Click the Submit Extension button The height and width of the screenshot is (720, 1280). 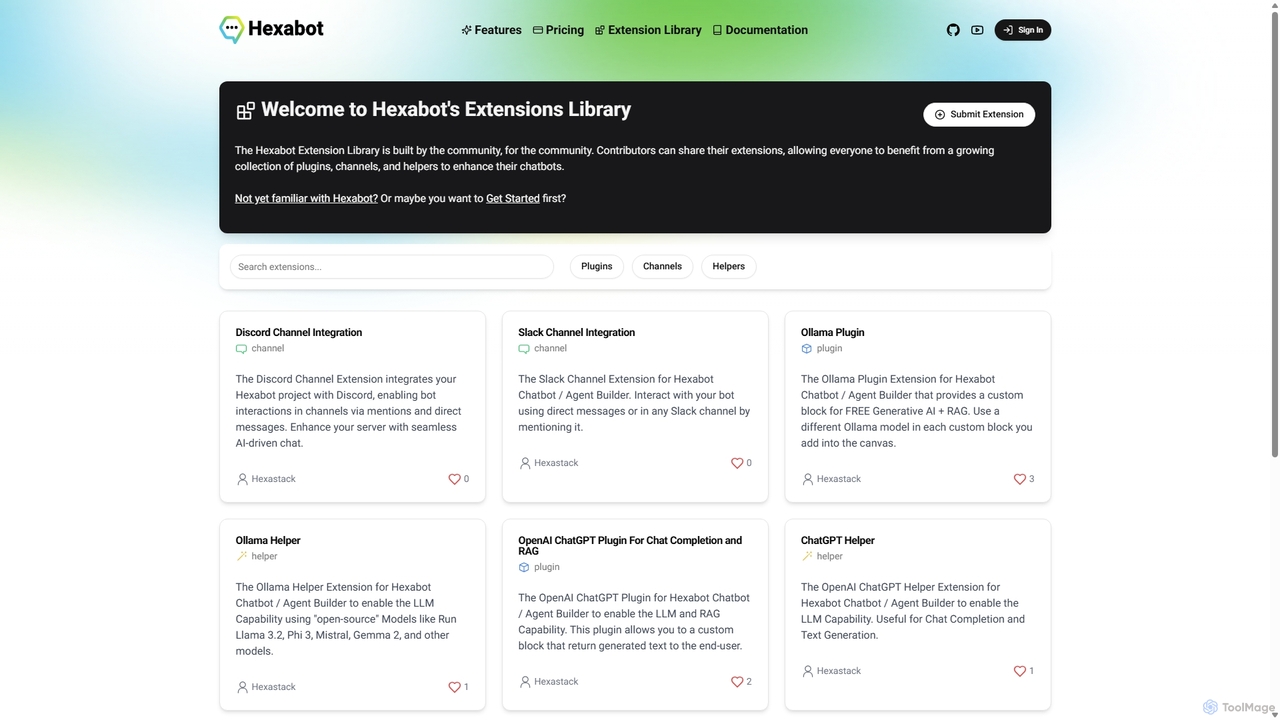(x=979, y=115)
